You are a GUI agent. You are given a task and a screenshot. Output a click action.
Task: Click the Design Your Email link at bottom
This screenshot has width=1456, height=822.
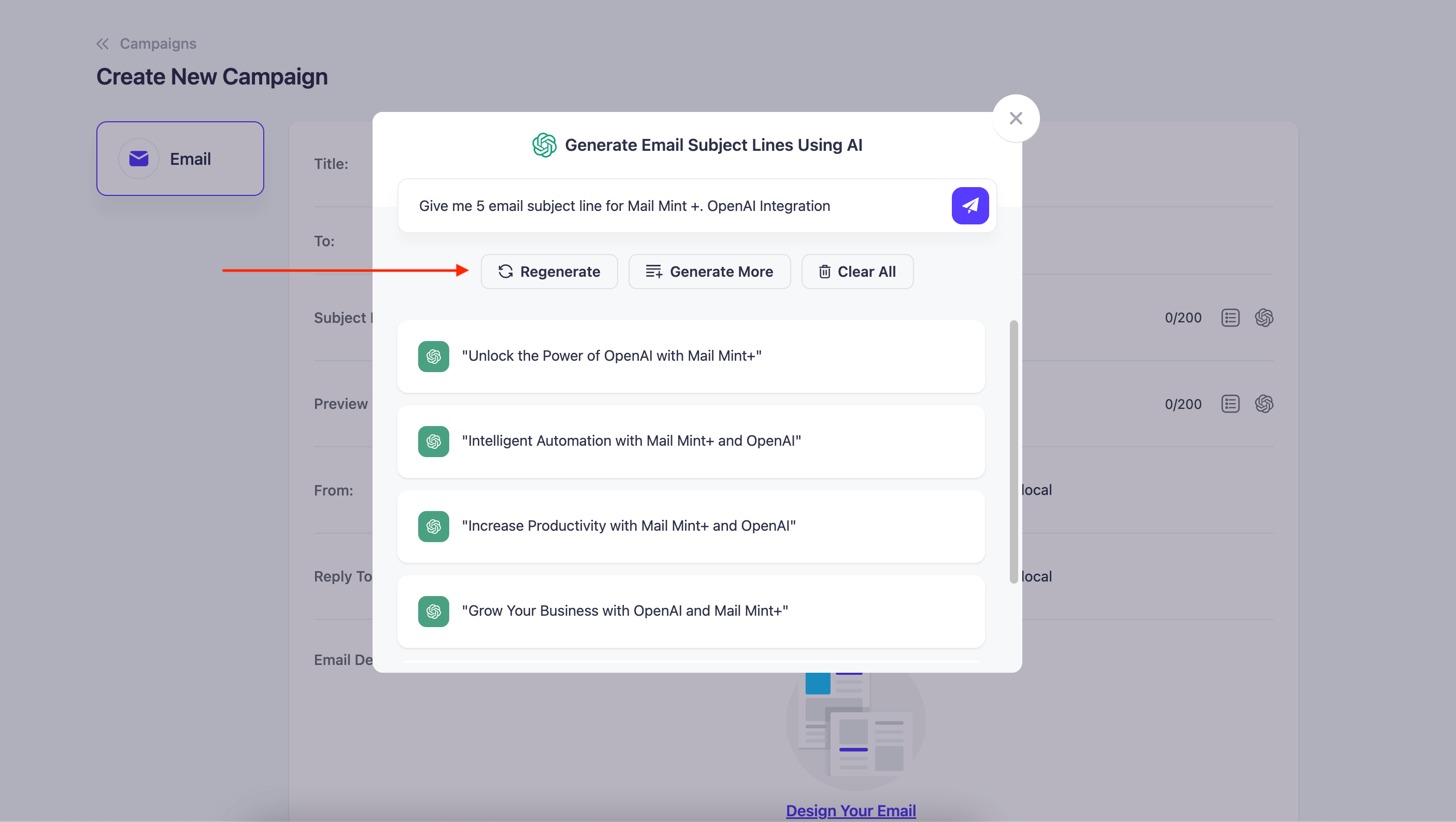coord(852,810)
